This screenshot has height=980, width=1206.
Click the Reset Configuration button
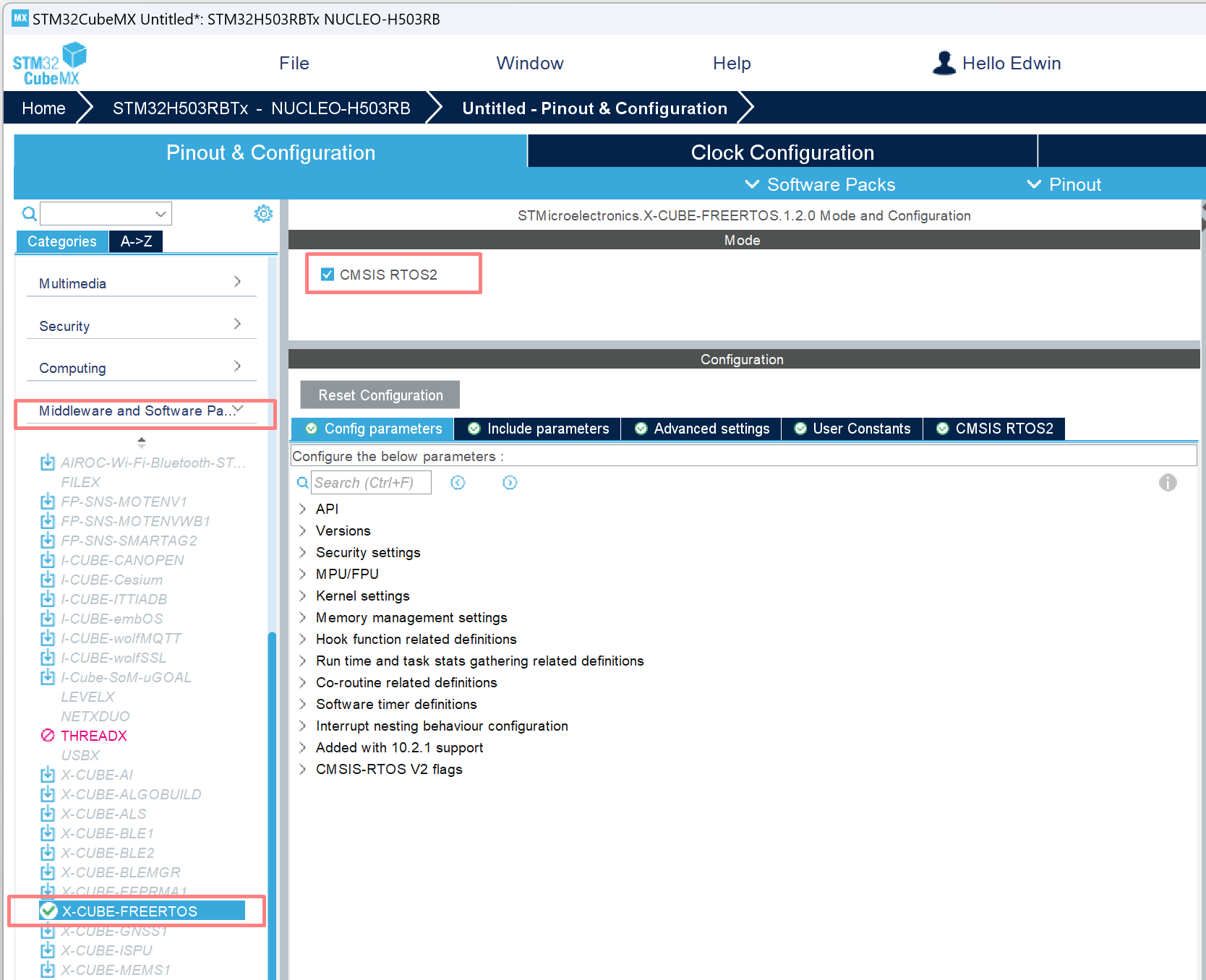[x=380, y=395]
